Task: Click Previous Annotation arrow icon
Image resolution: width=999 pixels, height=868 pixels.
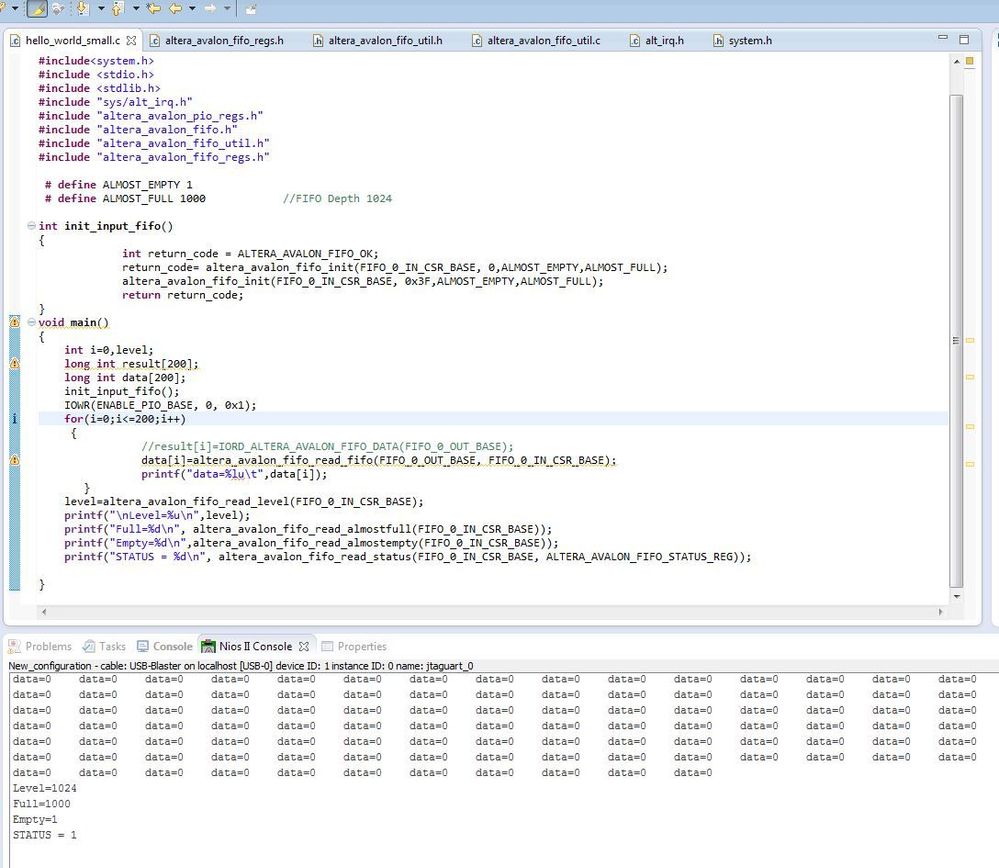Action: pos(117,9)
